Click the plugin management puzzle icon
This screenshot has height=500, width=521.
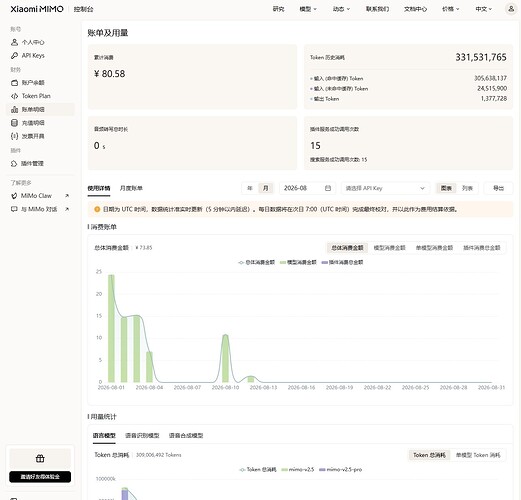point(14,164)
